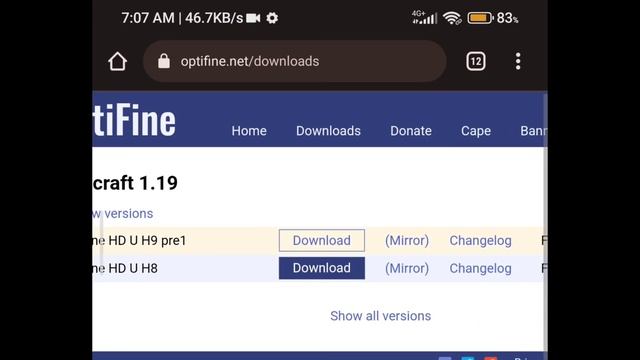
Task: Open the Cape navigation item
Action: tap(476, 131)
